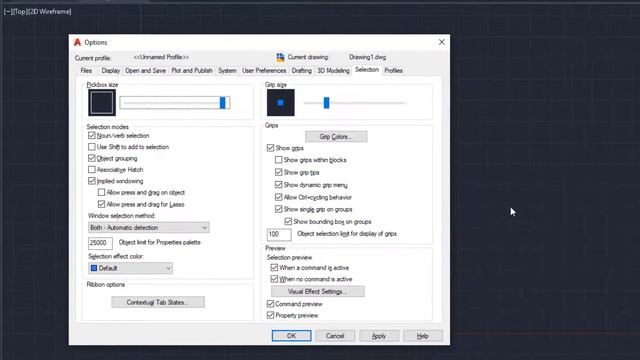Toggle When a command is active preview

pyautogui.click(x=274, y=268)
